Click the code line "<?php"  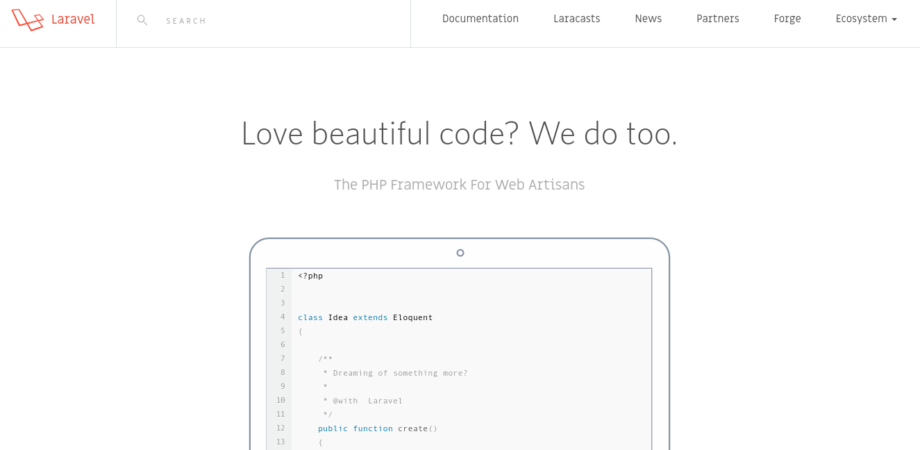[310, 276]
